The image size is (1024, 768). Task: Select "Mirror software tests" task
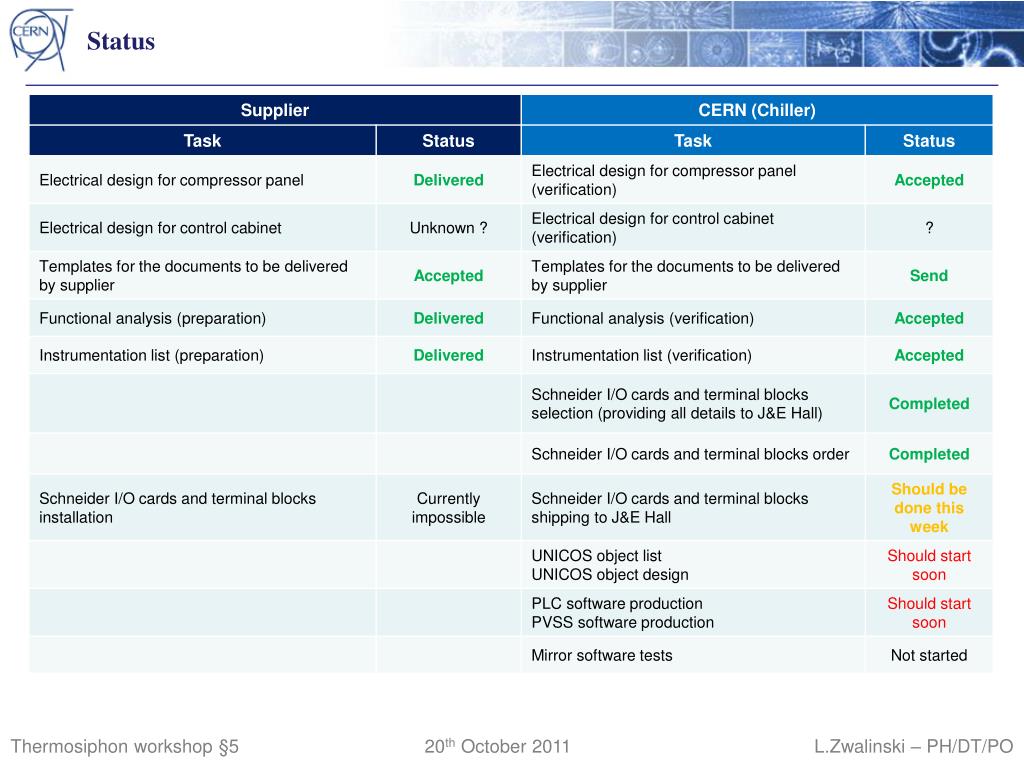[601, 655]
